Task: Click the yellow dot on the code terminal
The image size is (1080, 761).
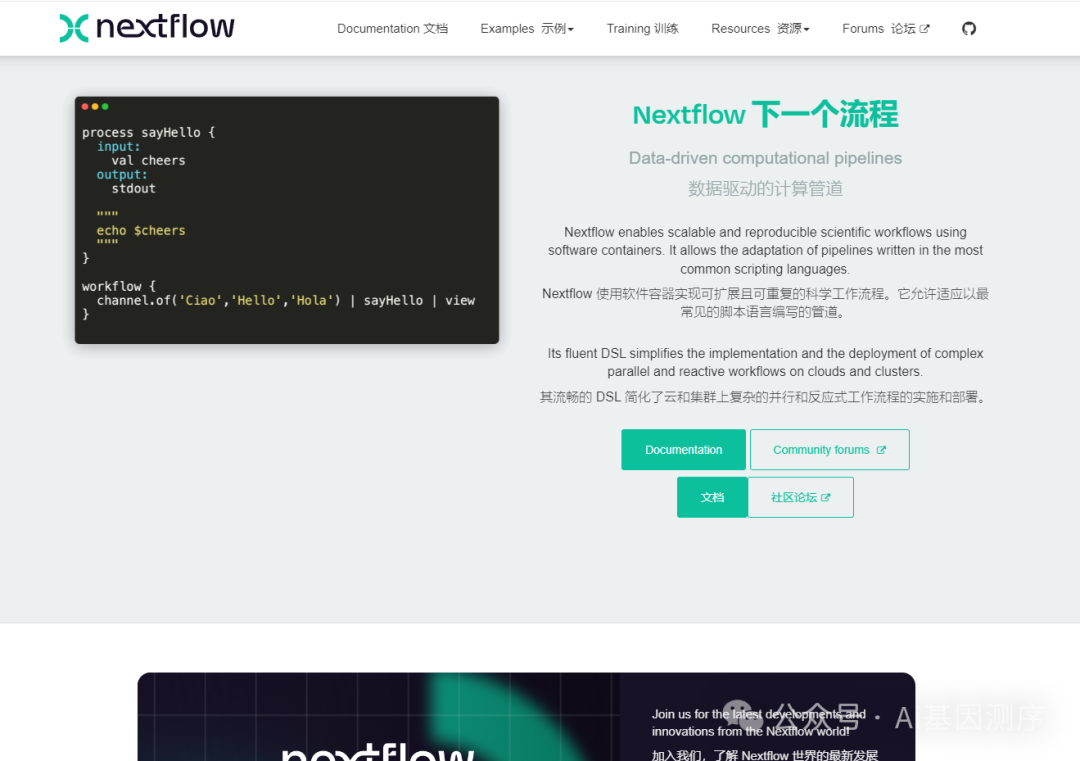Action: [95, 106]
